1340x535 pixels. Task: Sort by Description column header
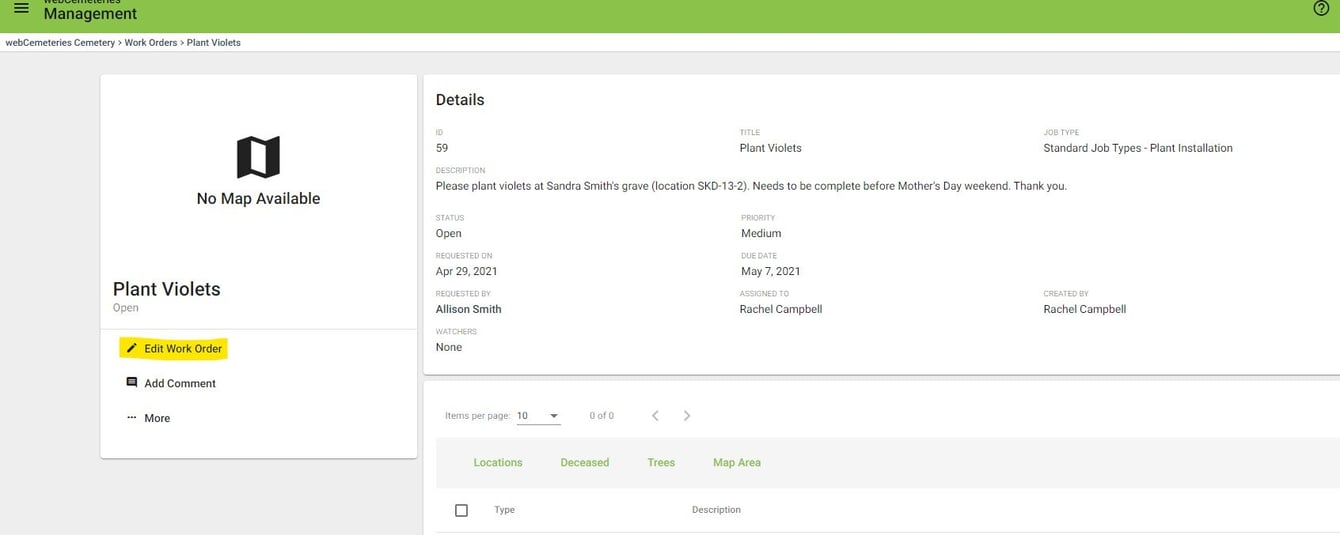716,510
